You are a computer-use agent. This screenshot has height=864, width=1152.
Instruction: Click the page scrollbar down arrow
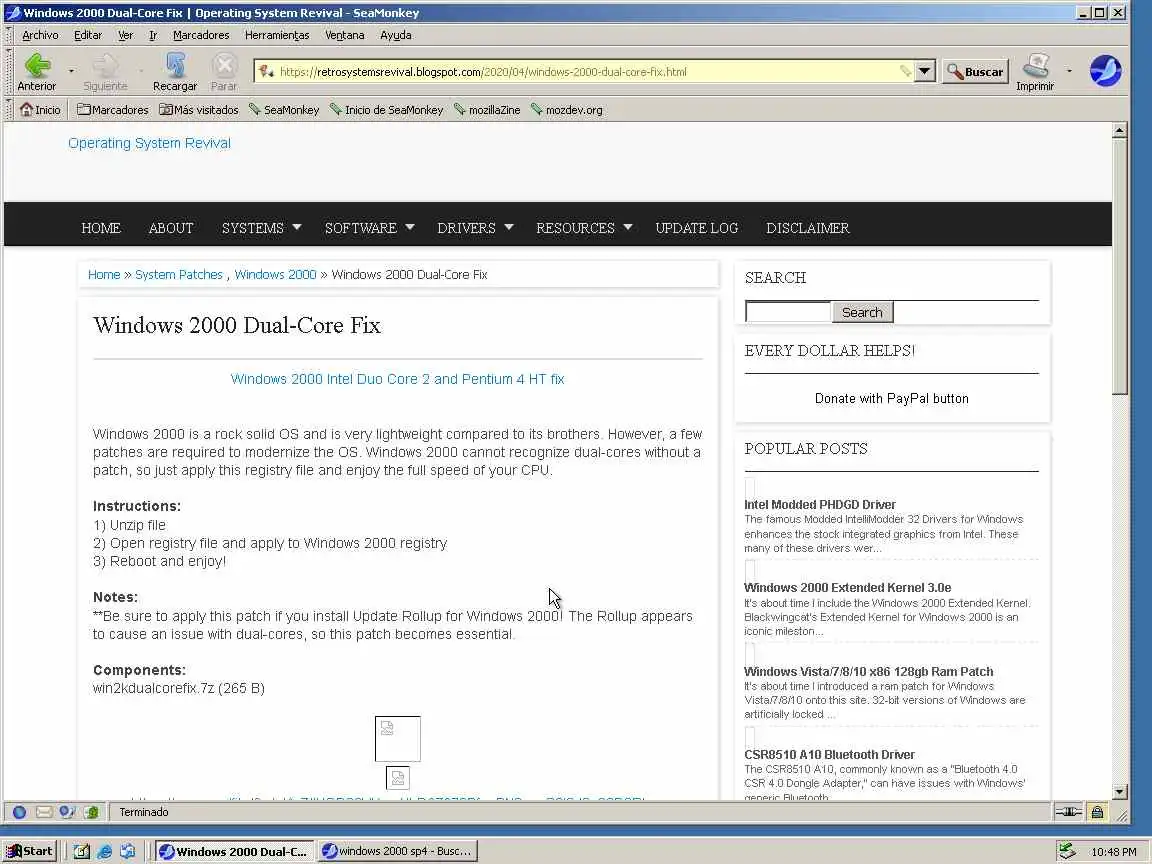(x=1119, y=792)
